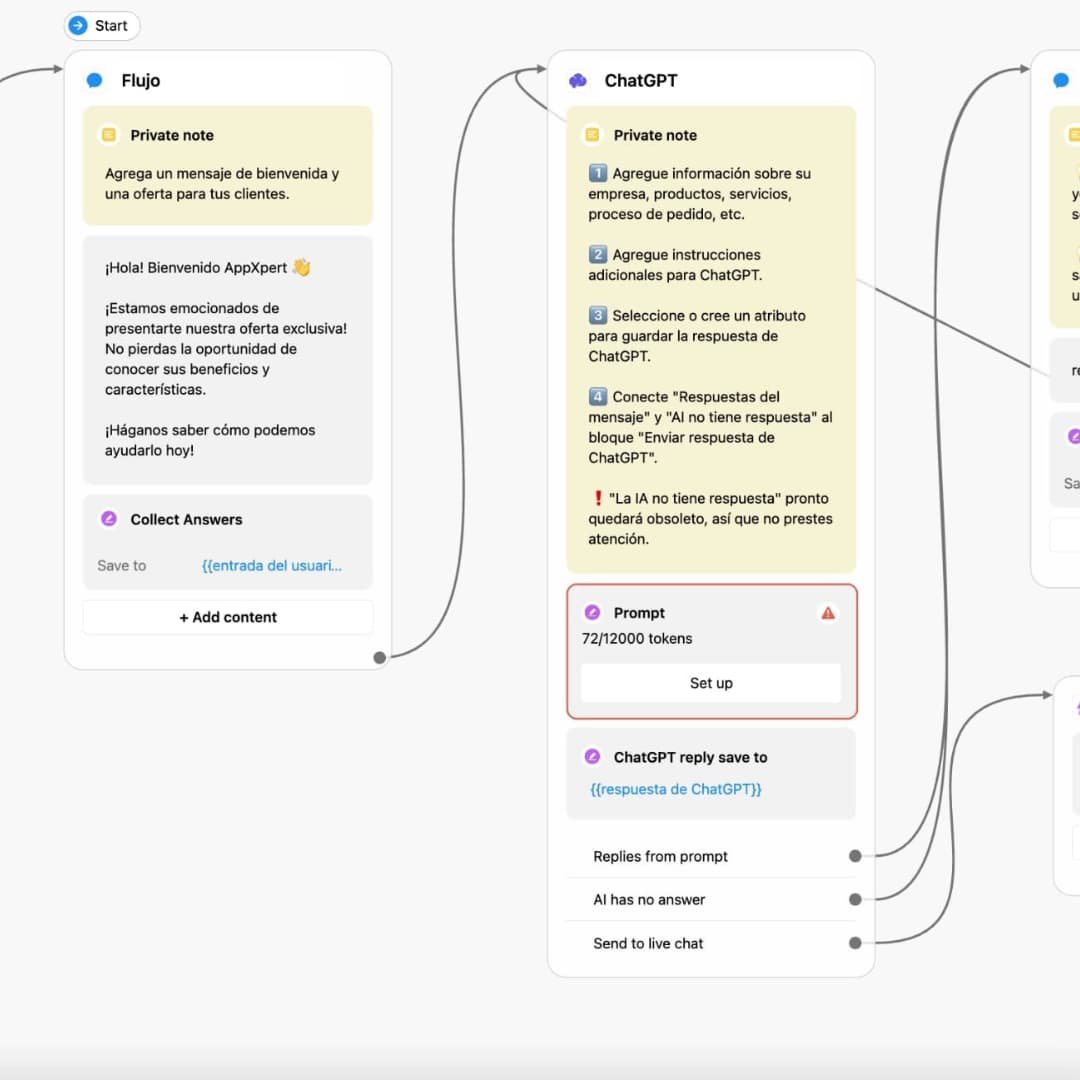Click the yellow note icon in Flujo block
The width and height of the screenshot is (1080, 1080).
(x=109, y=135)
